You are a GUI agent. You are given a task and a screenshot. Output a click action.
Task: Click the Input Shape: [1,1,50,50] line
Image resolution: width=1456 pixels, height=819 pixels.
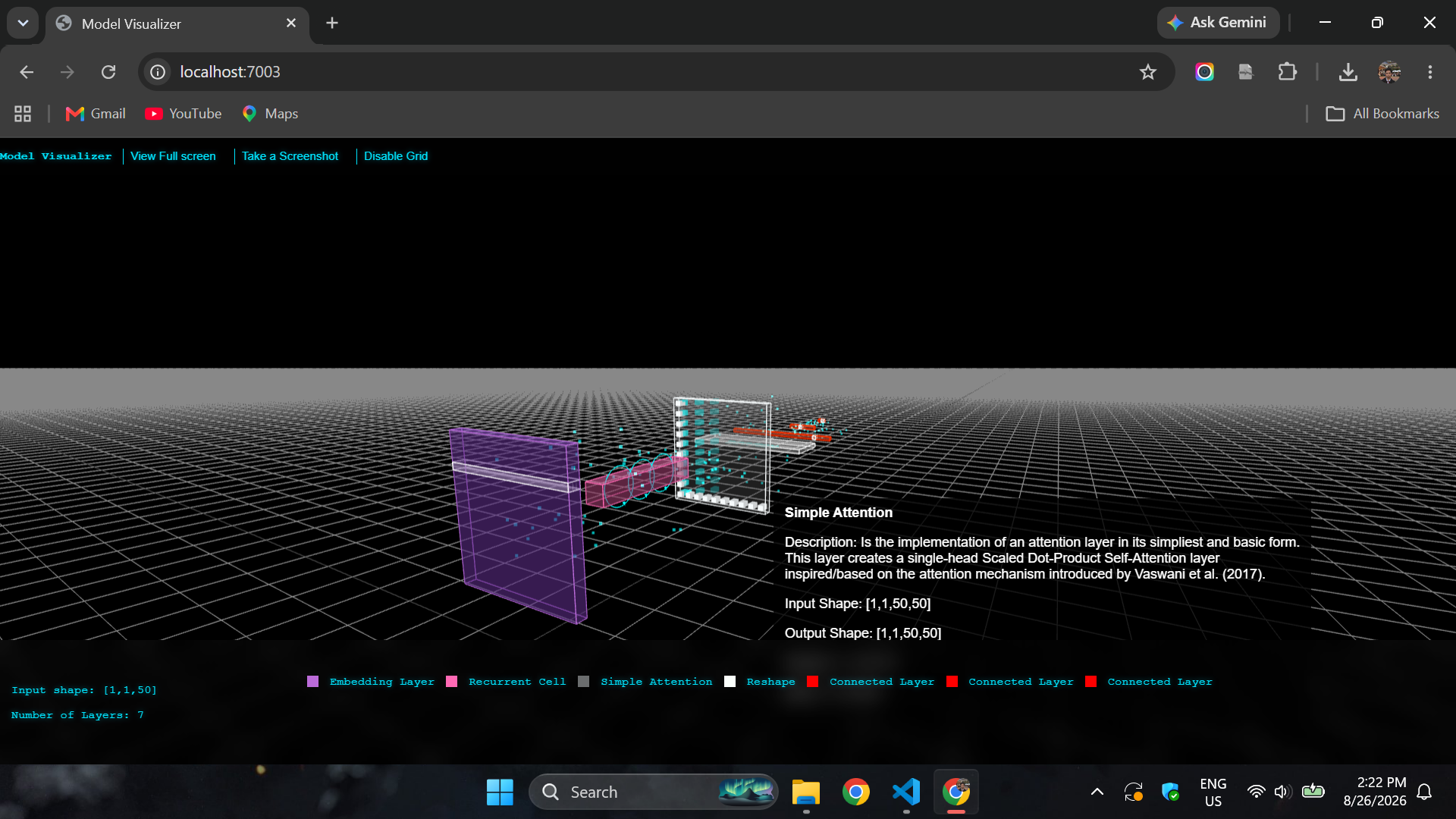tap(858, 604)
